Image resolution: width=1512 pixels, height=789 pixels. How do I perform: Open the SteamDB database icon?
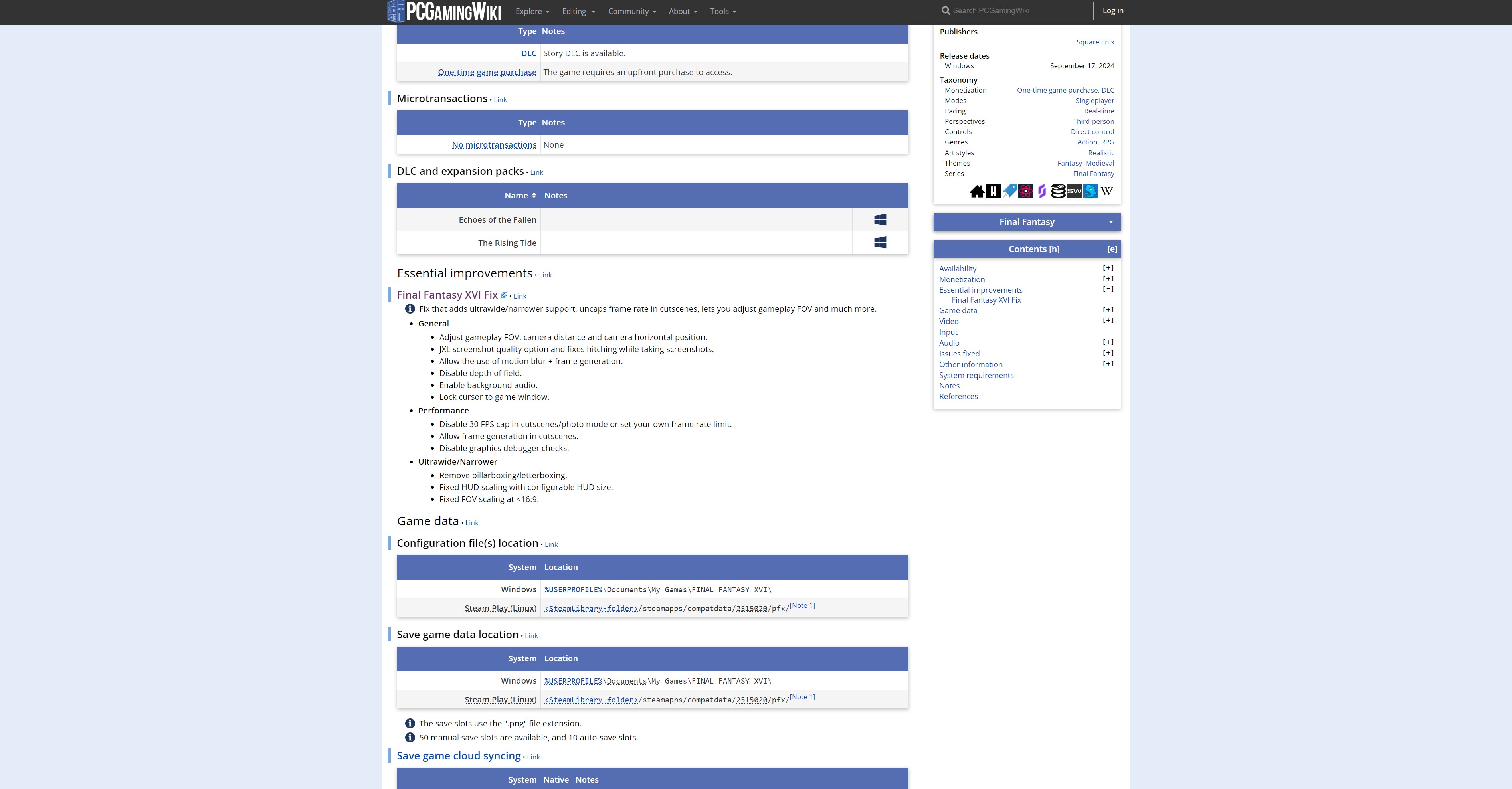(x=1058, y=192)
